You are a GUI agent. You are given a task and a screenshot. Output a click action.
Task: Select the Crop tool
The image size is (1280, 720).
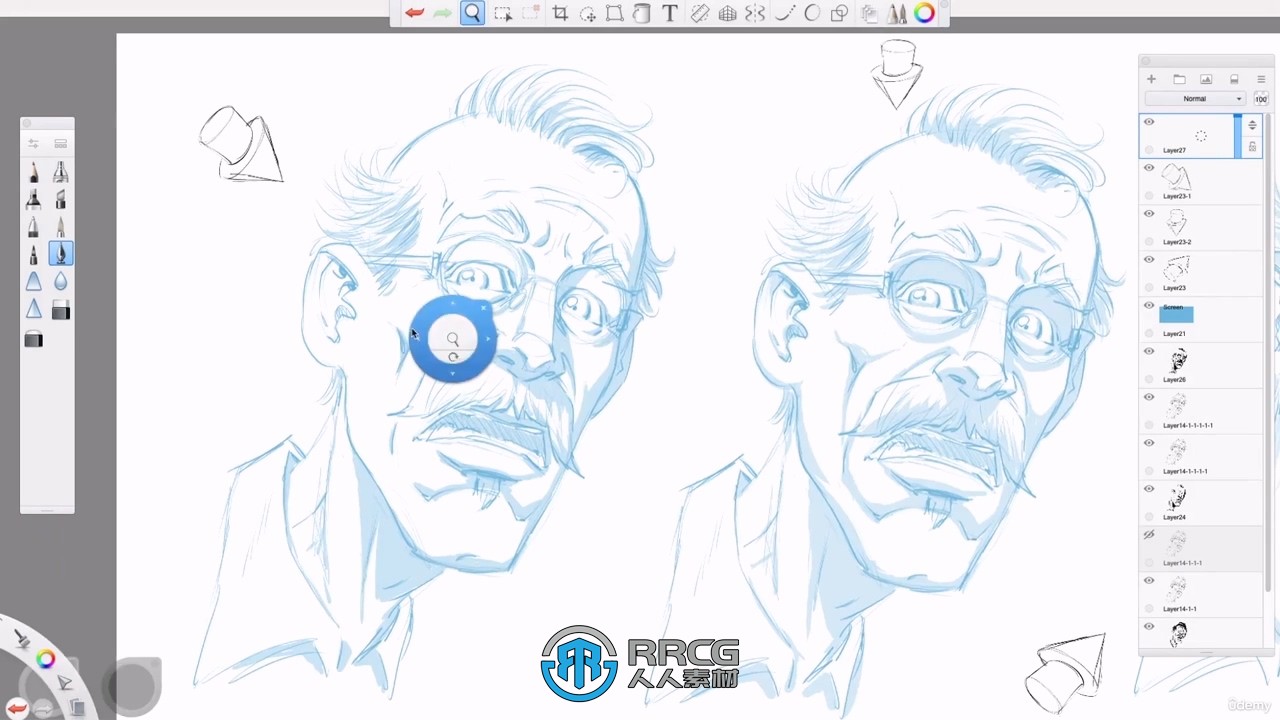pyautogui.click(x=560, y=13)
